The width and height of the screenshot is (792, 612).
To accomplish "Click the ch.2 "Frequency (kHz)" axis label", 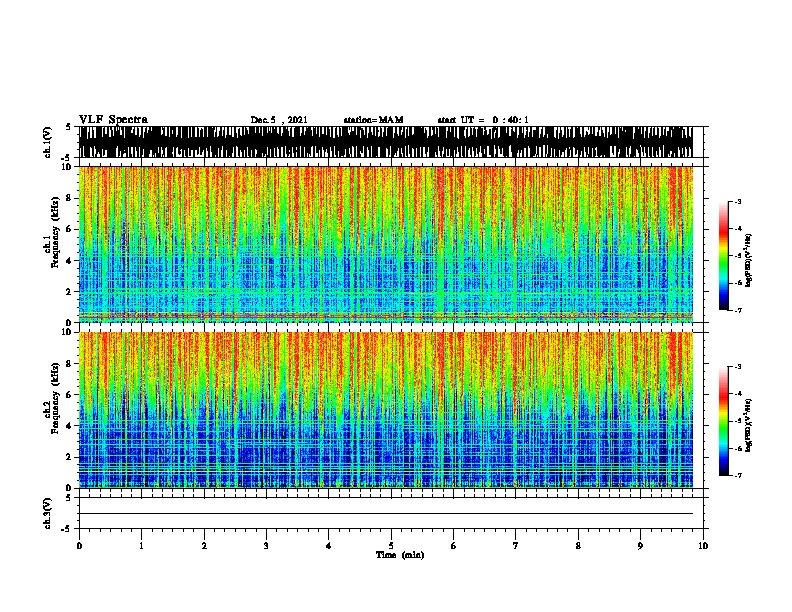I will point(55,398).
